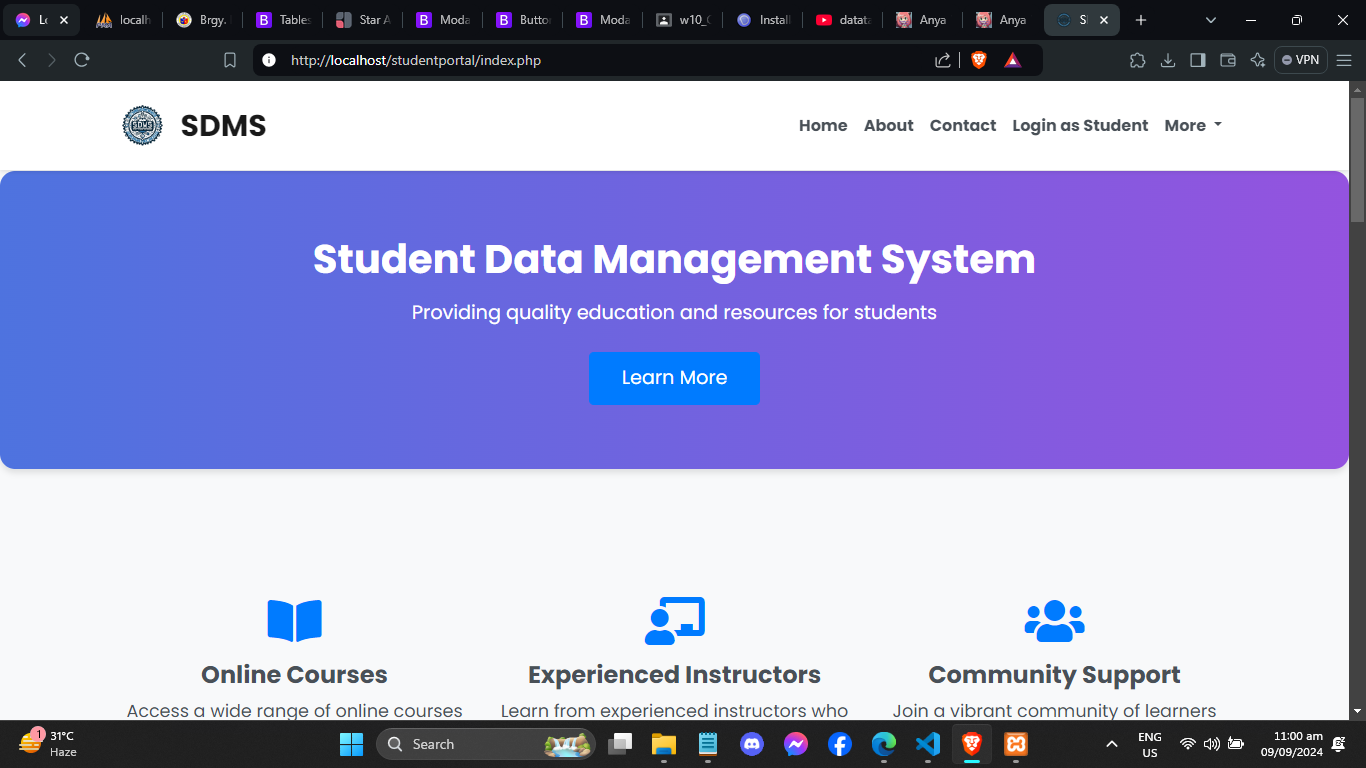This screenshot has height=768, width=1366.
Task: Switch to the datata YouTube tab
Action: pos(842,20)
